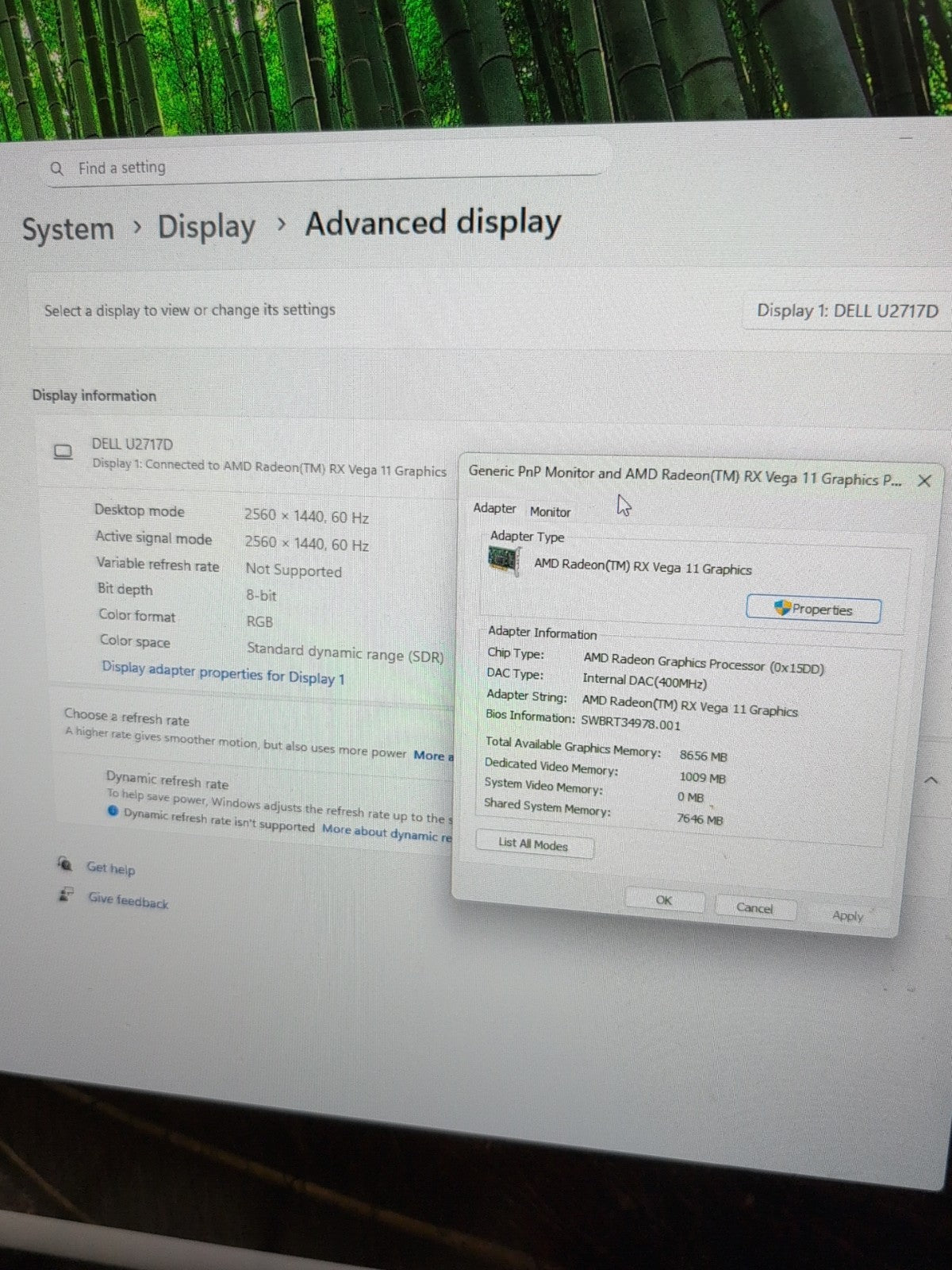
Task: Click the dialog title Generic PnP Monitor
Action: (685, 475)
